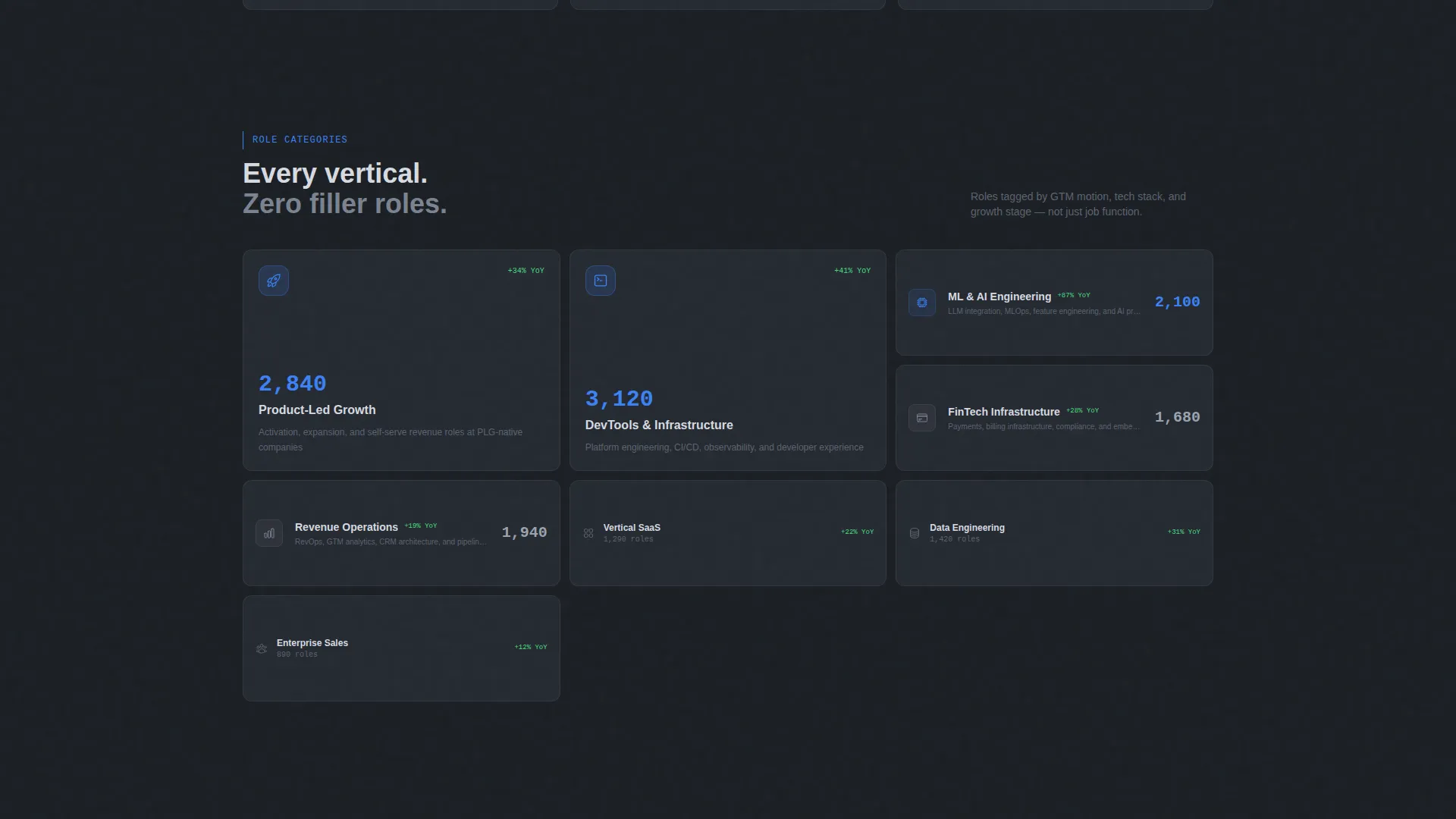Image resolution: width=1456 pixels, height=819 pixels.
Task: Click the +34% YoY badge
Action: point(526,271)
